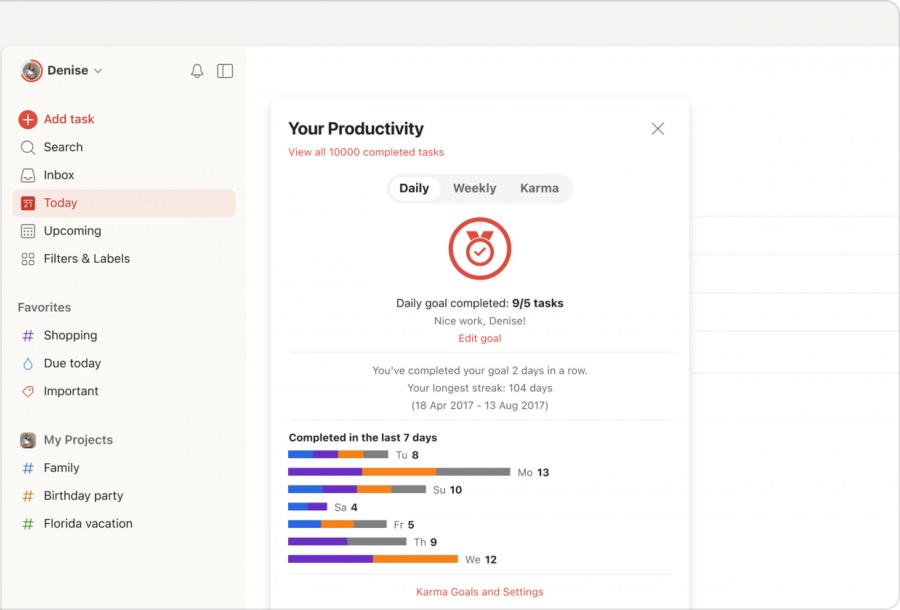The image size is (900, 610).
Task: Select the Birthday party project
Action: click(x=85, y=495)
